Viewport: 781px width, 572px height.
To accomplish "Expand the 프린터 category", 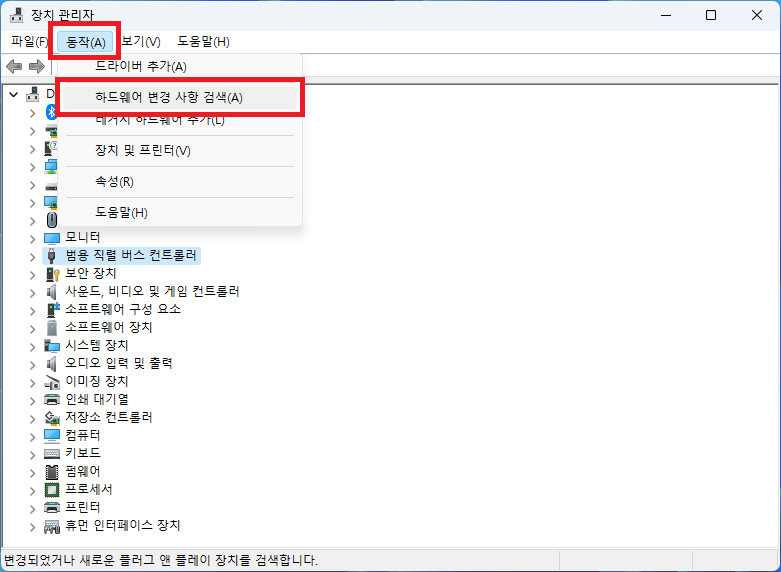I will click(32, 509).
